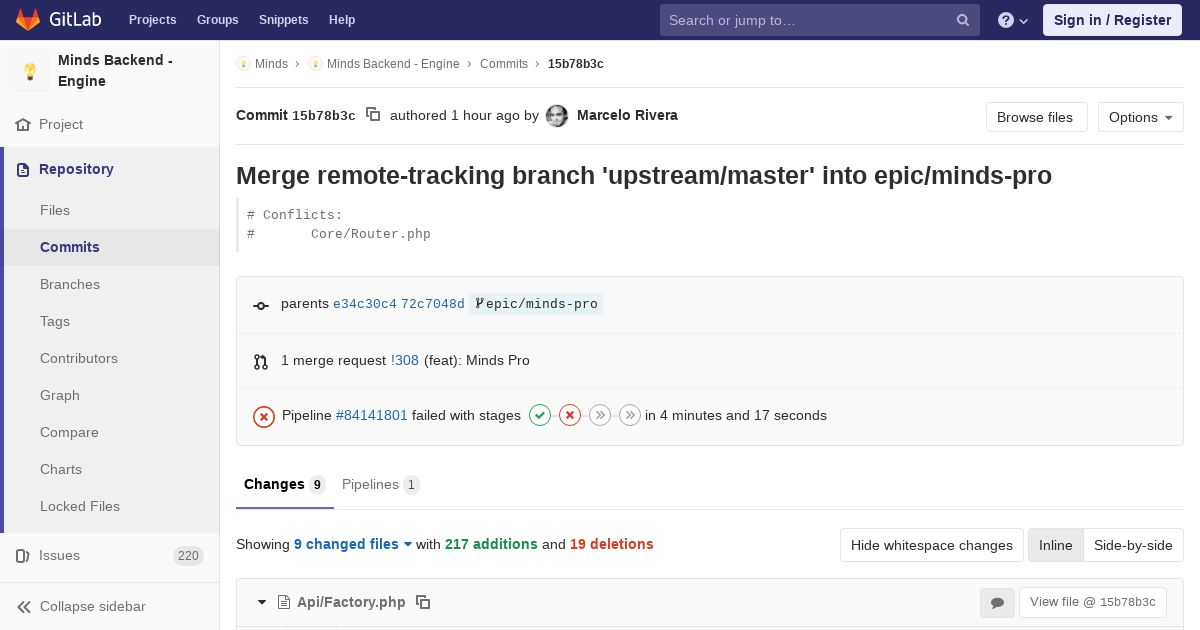The height and width of the screenshot is (630, 1200).
Task: Click Browse files button
Action: (x=1035, y=117)
